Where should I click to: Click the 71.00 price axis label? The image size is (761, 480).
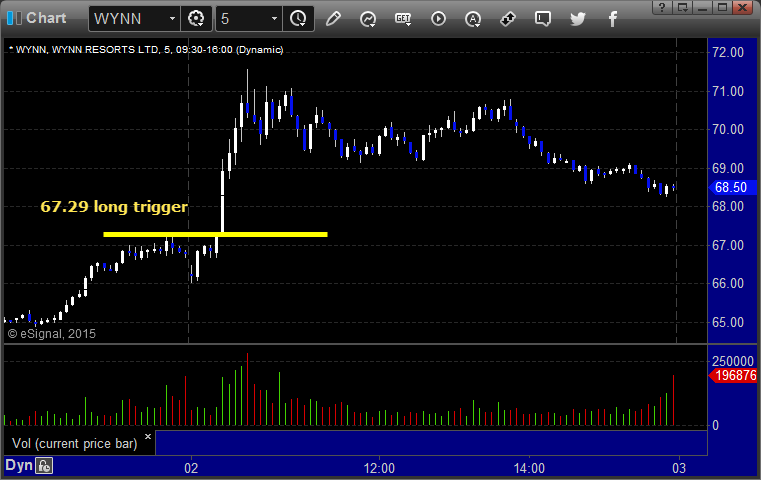[728, 91]
